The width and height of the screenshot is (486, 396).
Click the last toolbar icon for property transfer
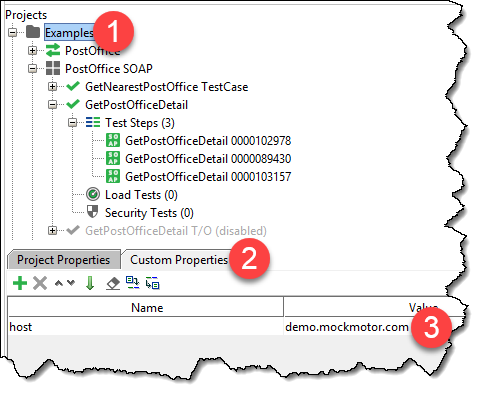tap(152, 283)
